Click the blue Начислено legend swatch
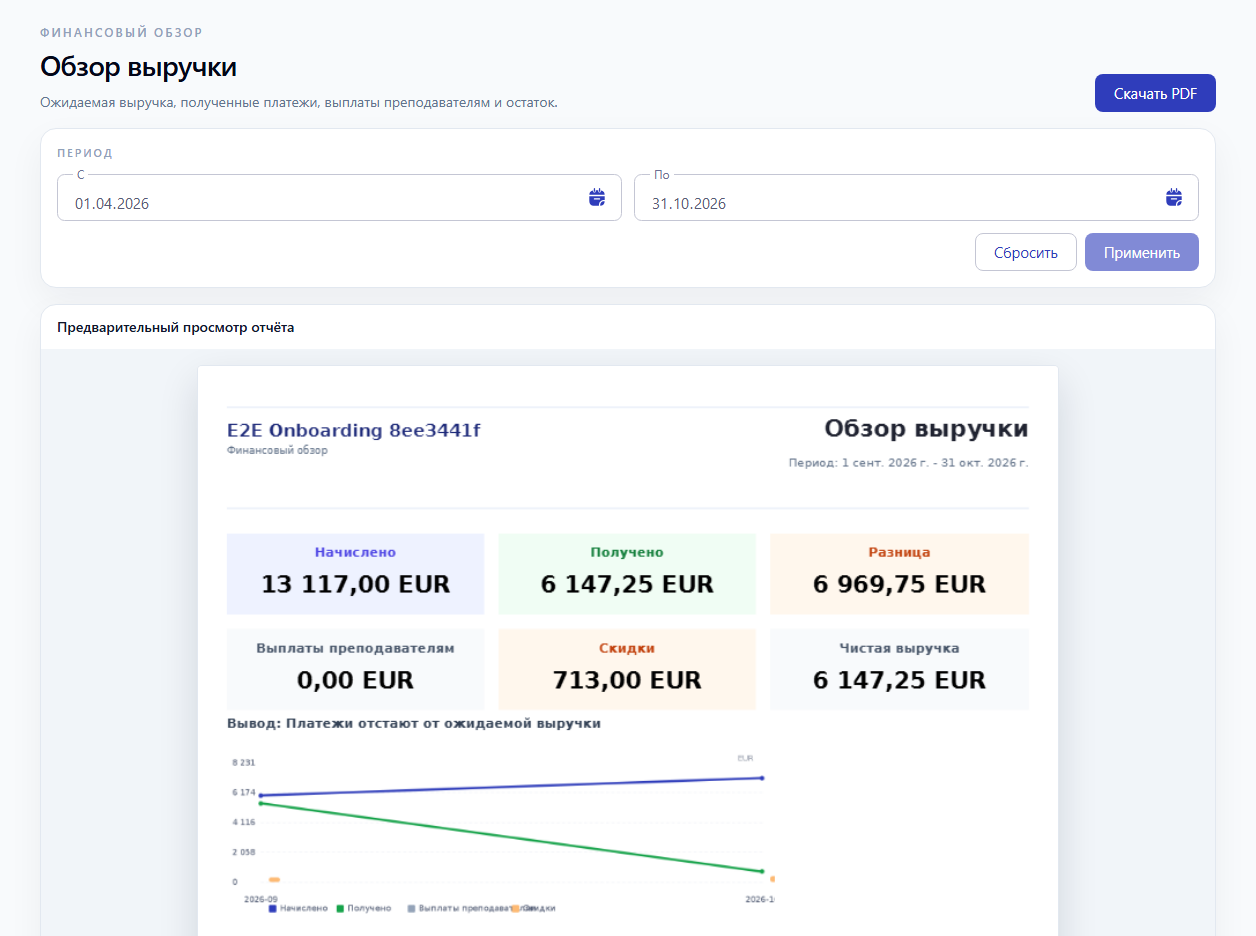The image size is (1256, 936). coord(273,908)
